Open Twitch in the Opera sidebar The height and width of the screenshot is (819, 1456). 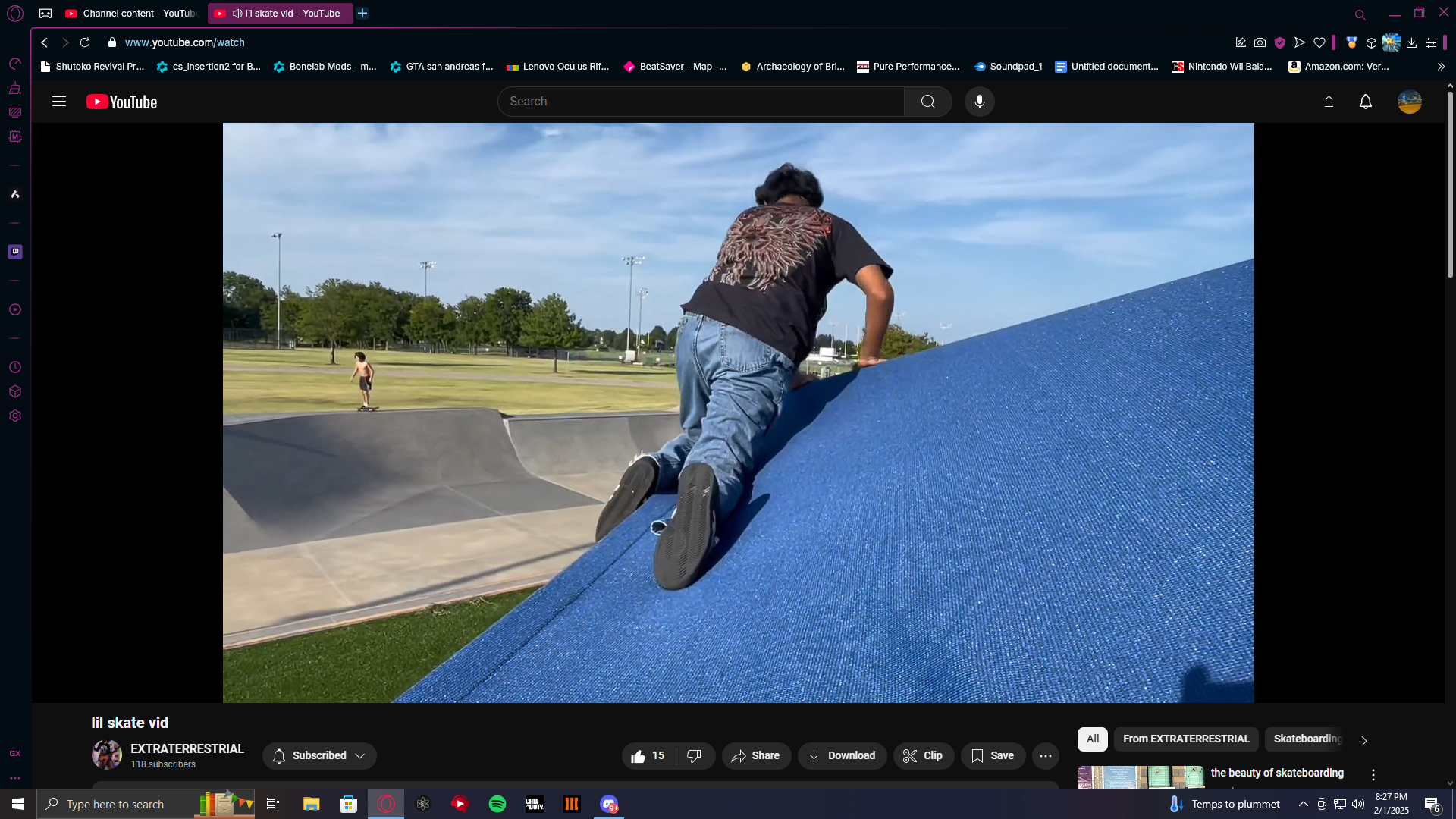click(15, 252)
